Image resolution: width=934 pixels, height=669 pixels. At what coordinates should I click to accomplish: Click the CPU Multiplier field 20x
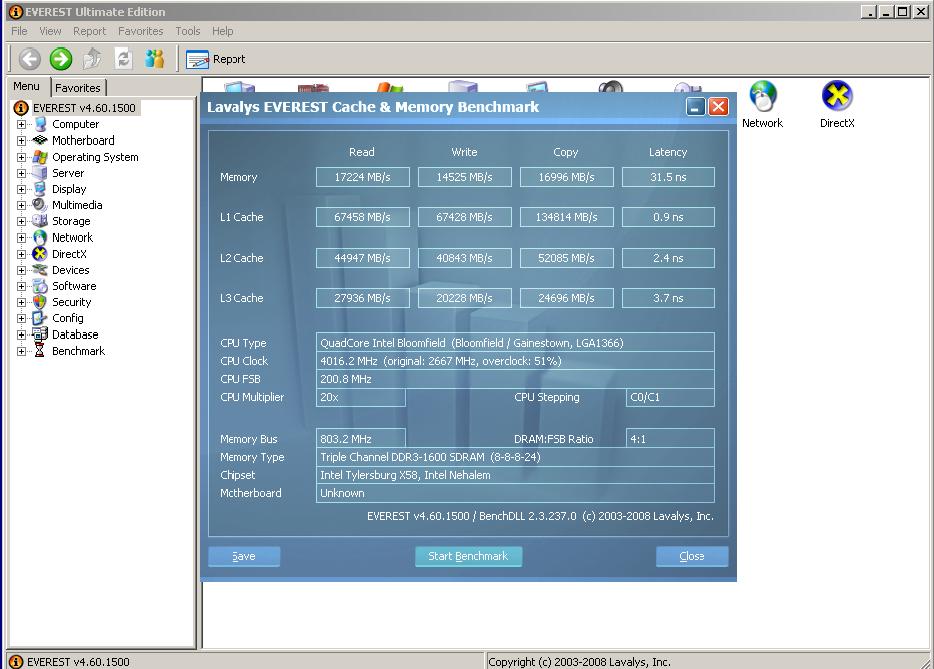pyautogui.click(x=361, y=397)
